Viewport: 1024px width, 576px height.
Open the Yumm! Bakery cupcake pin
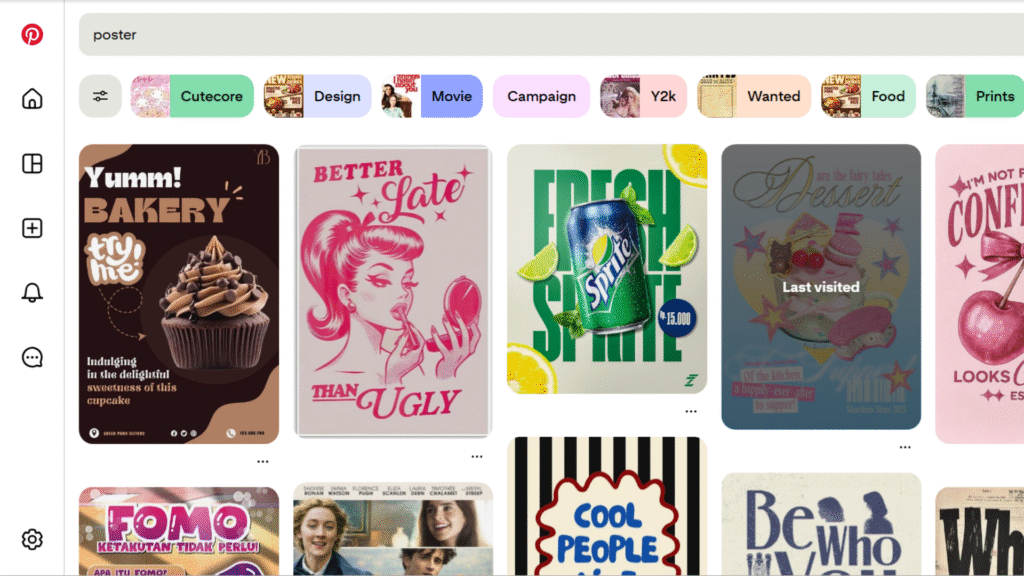[179, 294]
